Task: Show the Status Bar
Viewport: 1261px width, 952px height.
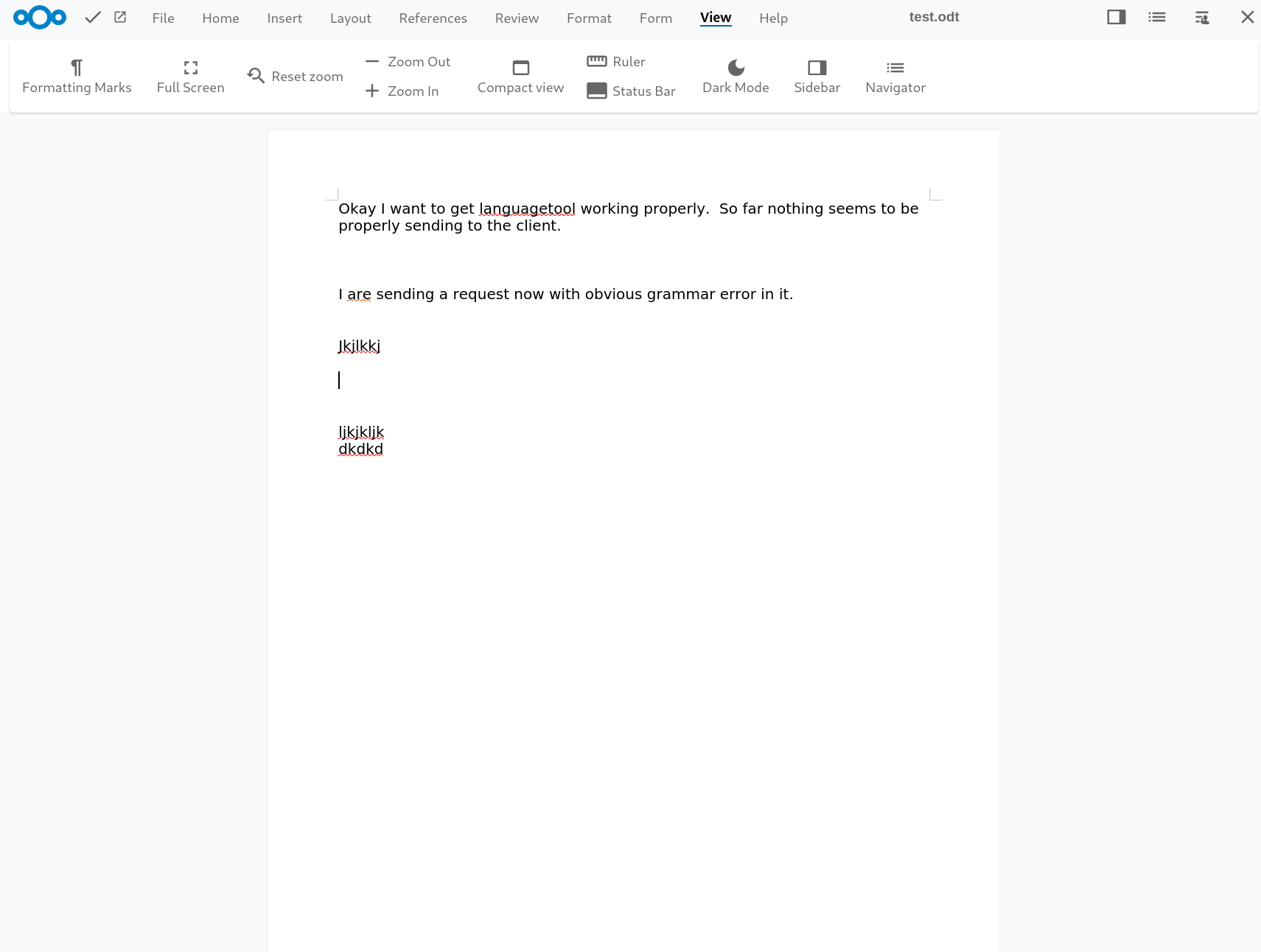Action: click(x=631, y=91)
